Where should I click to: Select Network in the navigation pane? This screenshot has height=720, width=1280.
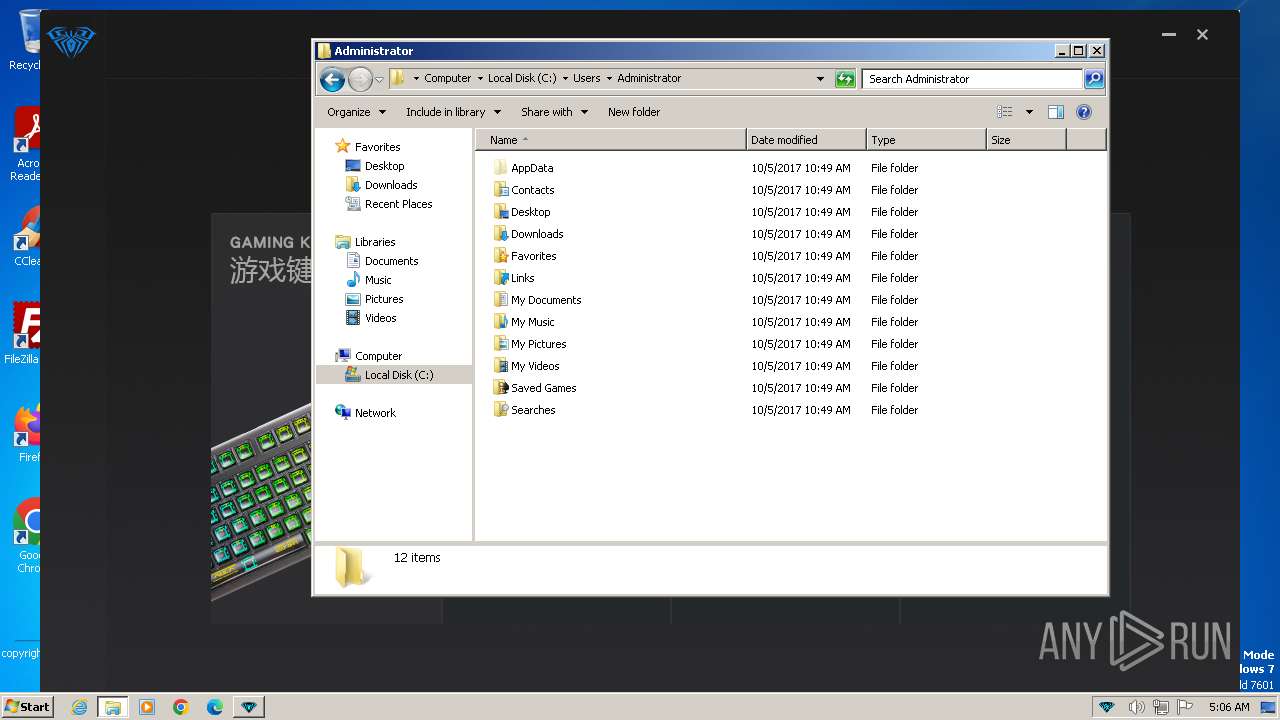366,413
